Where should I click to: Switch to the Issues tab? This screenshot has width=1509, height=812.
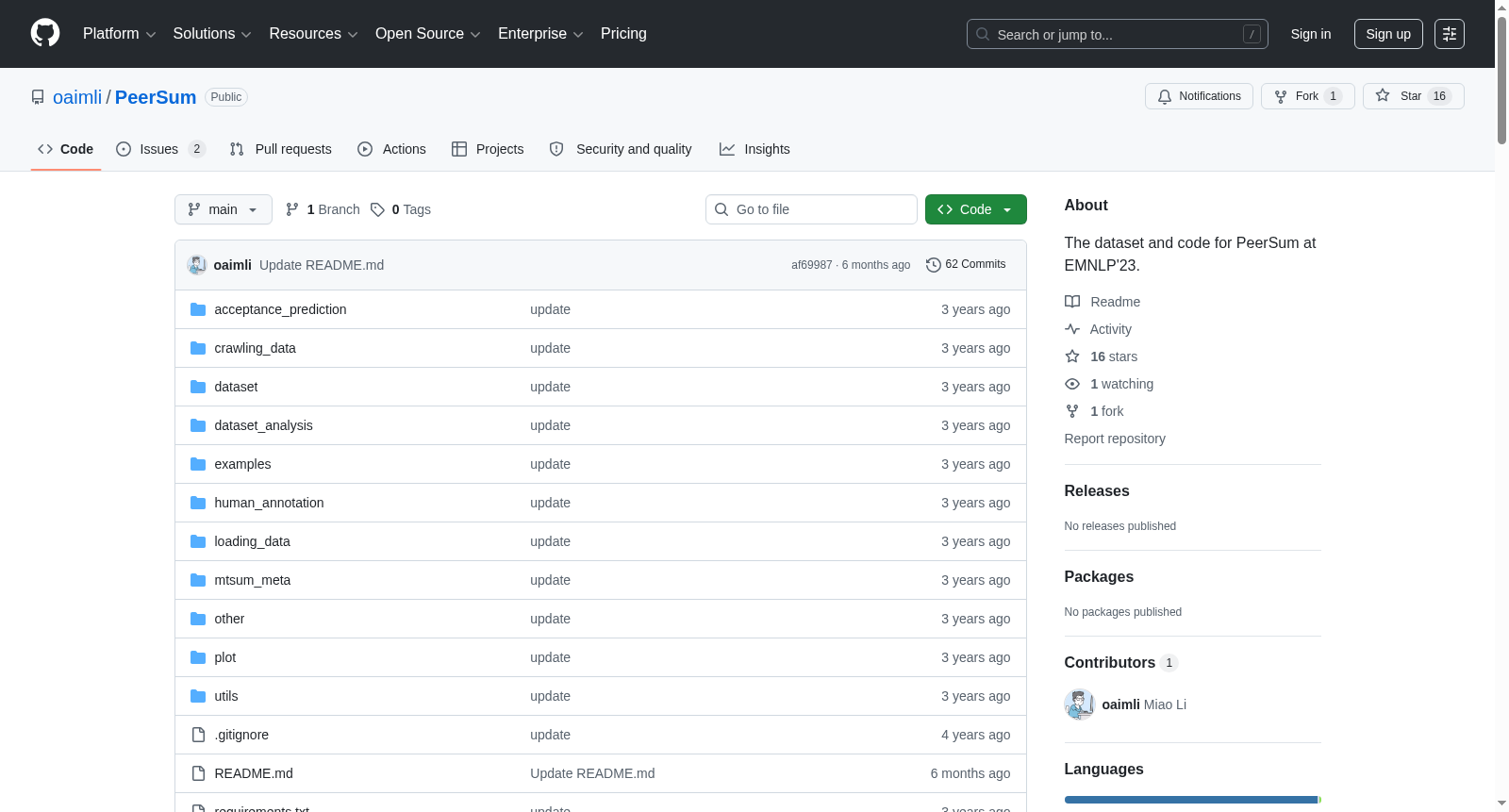(160, 149)
